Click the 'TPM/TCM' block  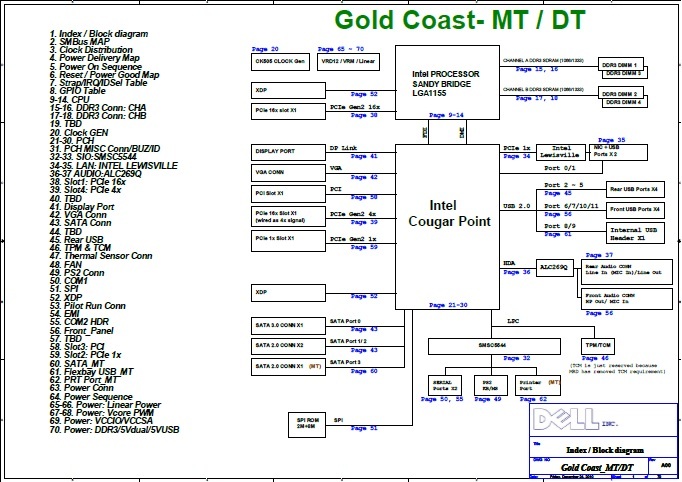[598, 346]
